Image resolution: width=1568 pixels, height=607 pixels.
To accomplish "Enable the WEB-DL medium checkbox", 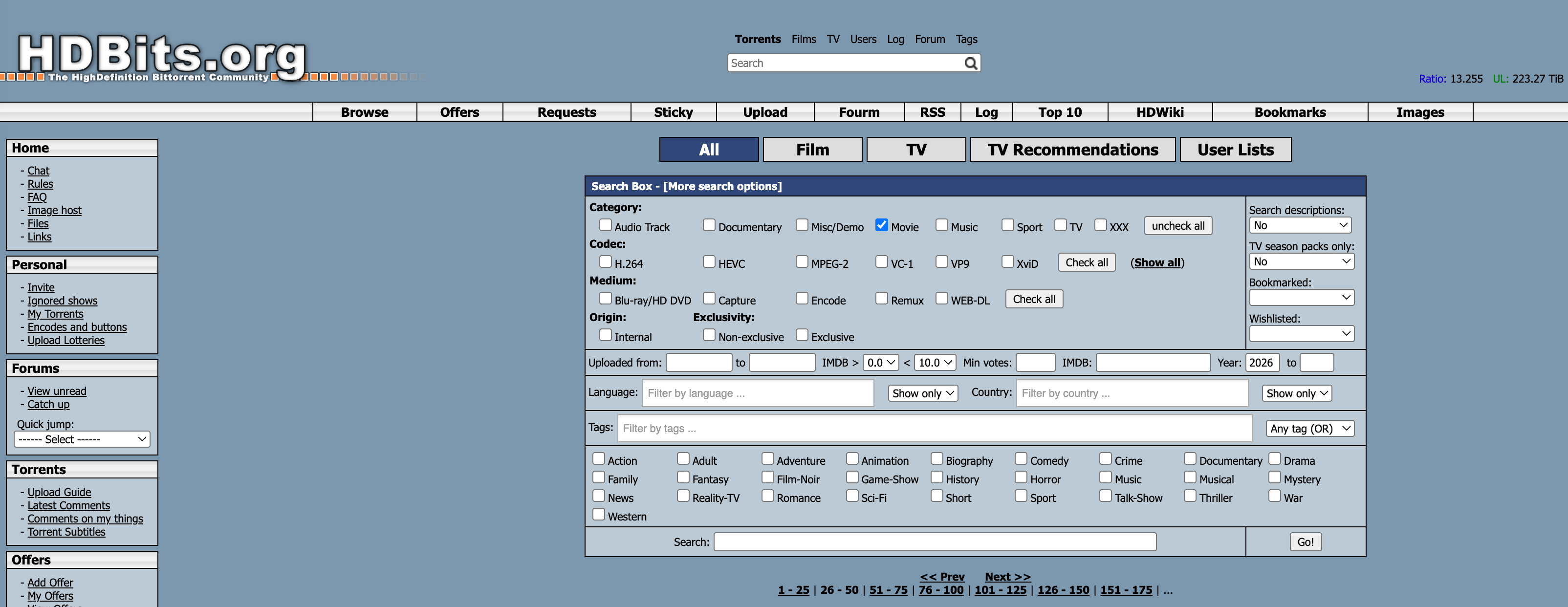I will pyautogui.click(x=942, y=298).
